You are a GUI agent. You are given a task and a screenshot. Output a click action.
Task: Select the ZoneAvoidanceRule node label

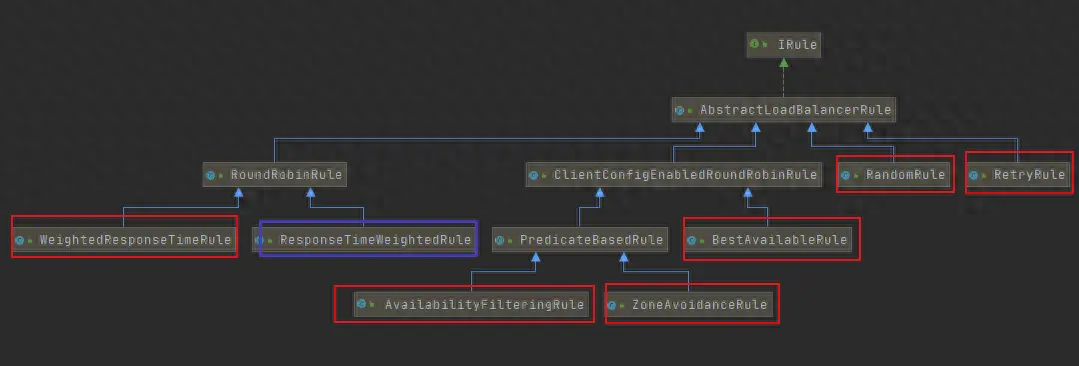[x=700, y=305]
